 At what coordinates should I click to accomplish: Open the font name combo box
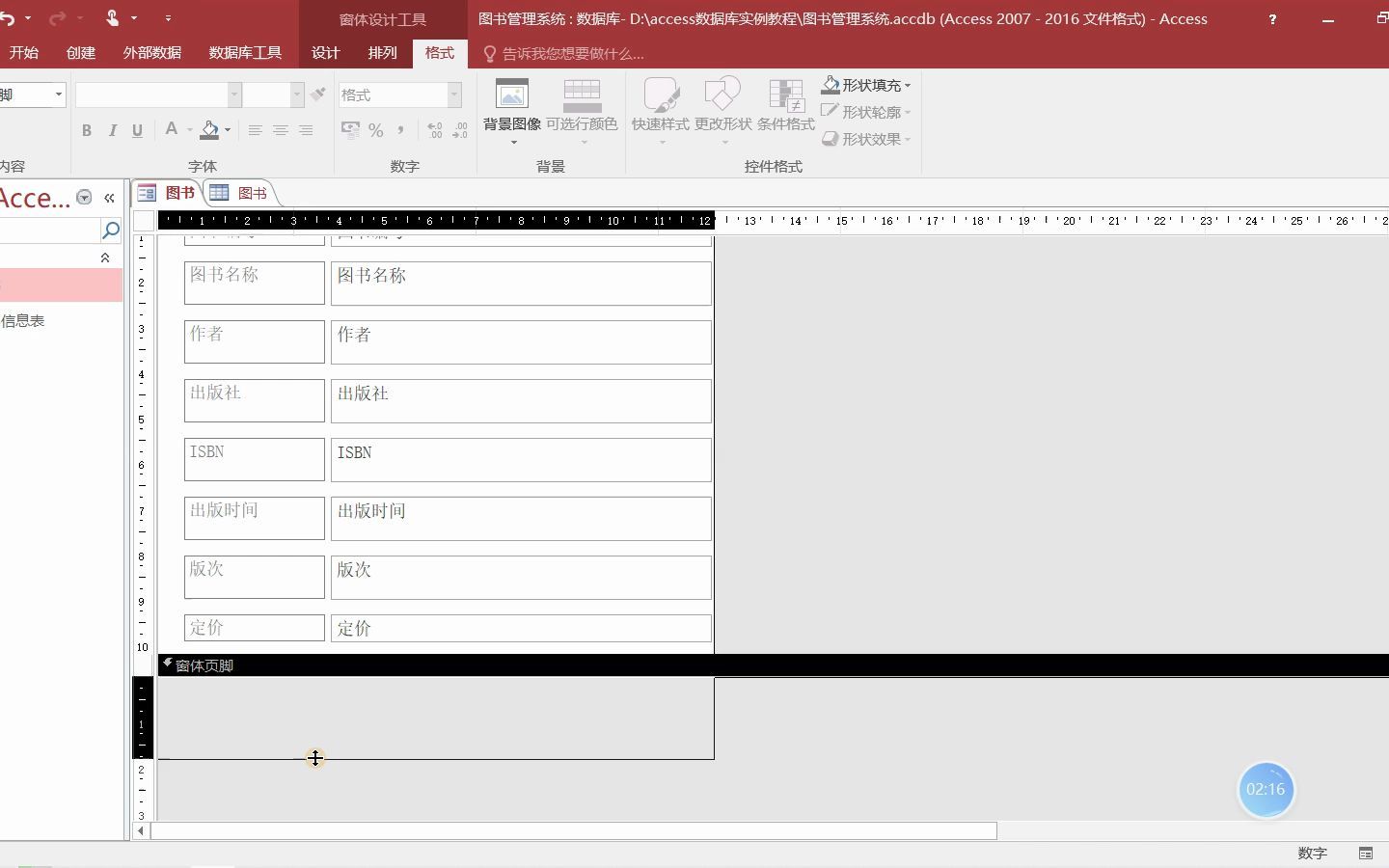tap(158, 95)
